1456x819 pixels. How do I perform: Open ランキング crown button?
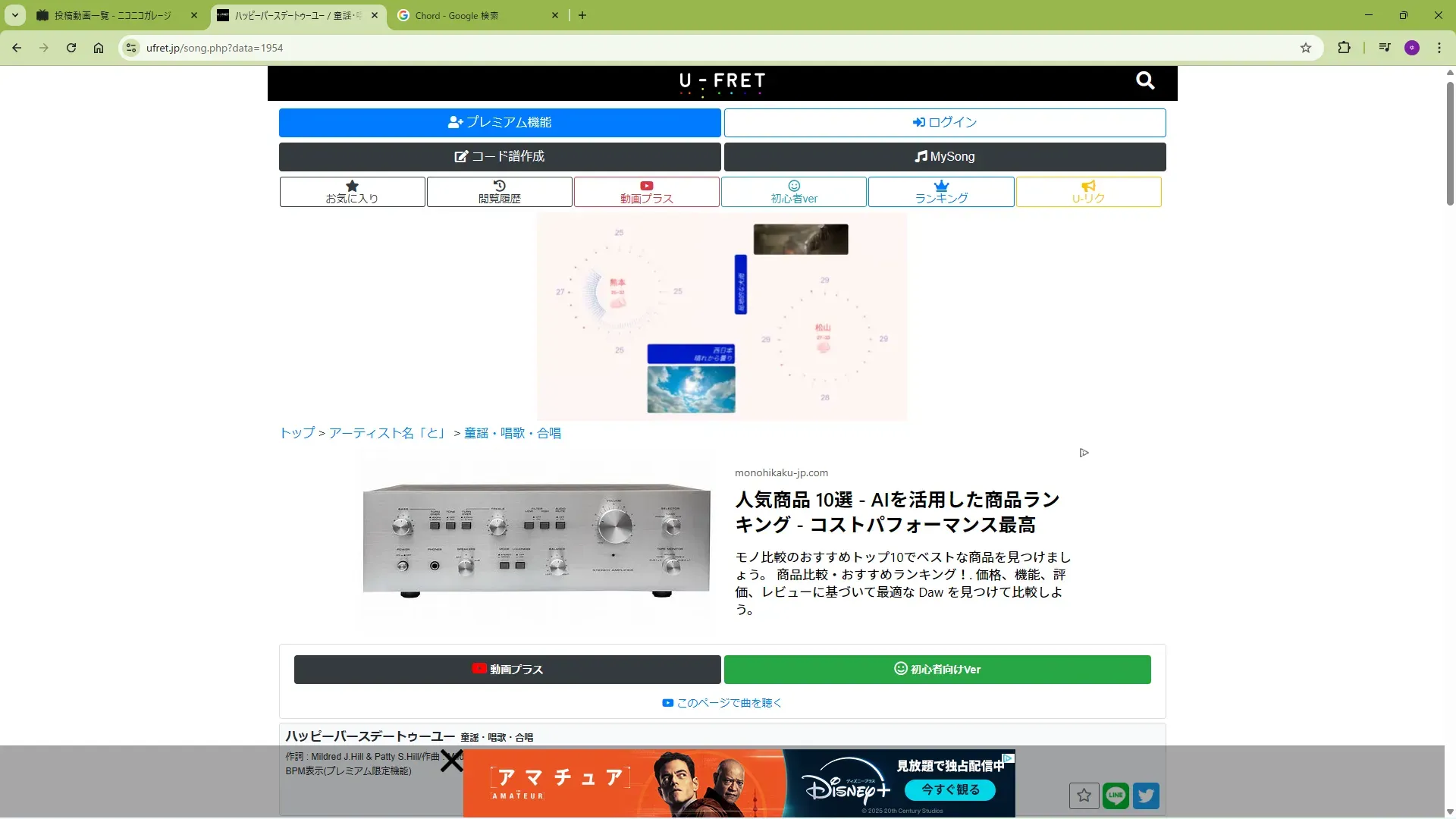tap(941, 192)
